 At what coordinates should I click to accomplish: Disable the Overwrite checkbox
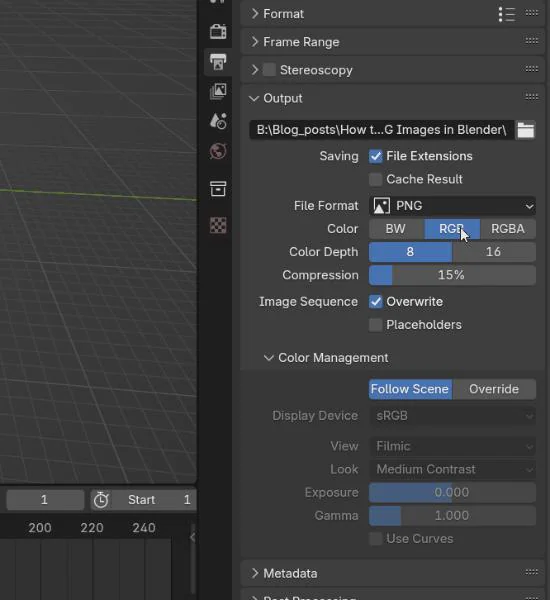pos(375,302)
